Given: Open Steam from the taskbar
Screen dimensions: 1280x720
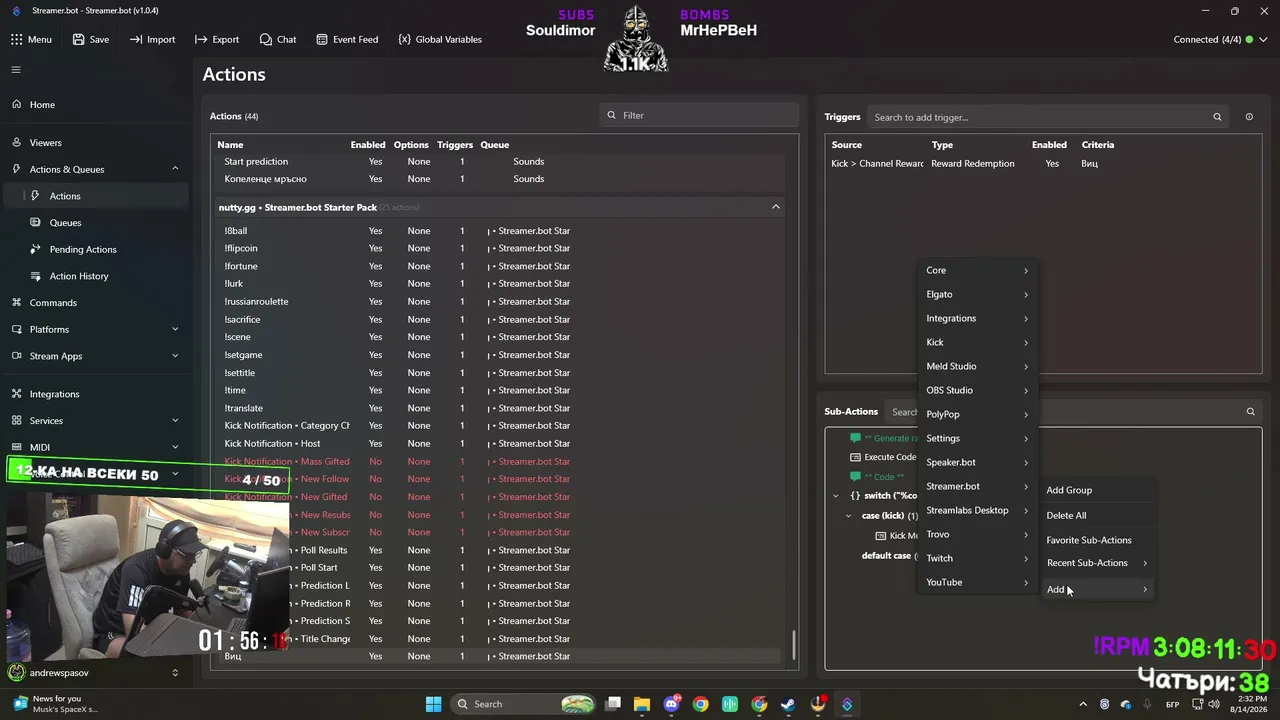Looking at the screenshot, I should [788, 704].
